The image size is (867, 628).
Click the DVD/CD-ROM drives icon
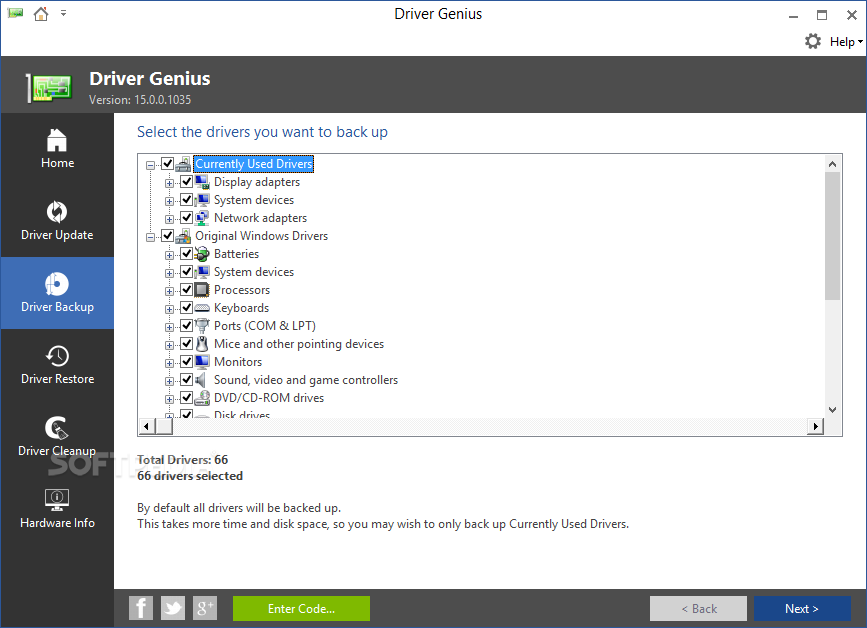202,398
